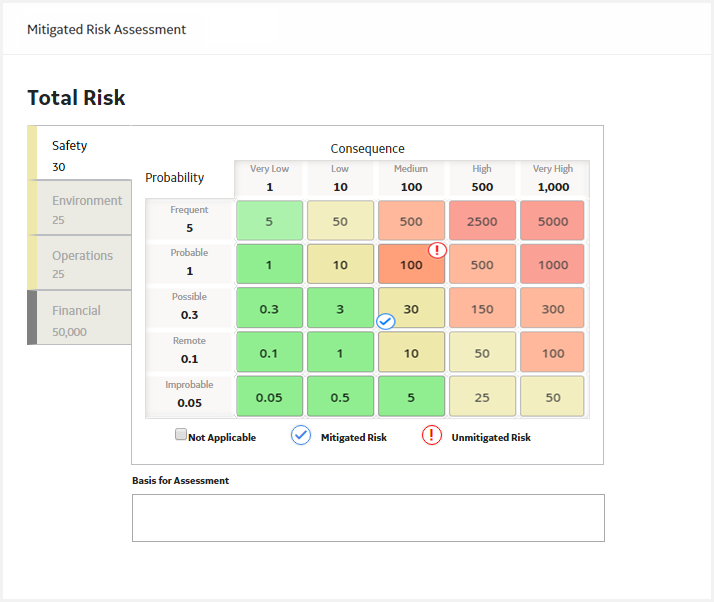Click the red unmitigated risk marker in the matrix
The width and height of the screenshot is (714, 602).
click(437, 250)
